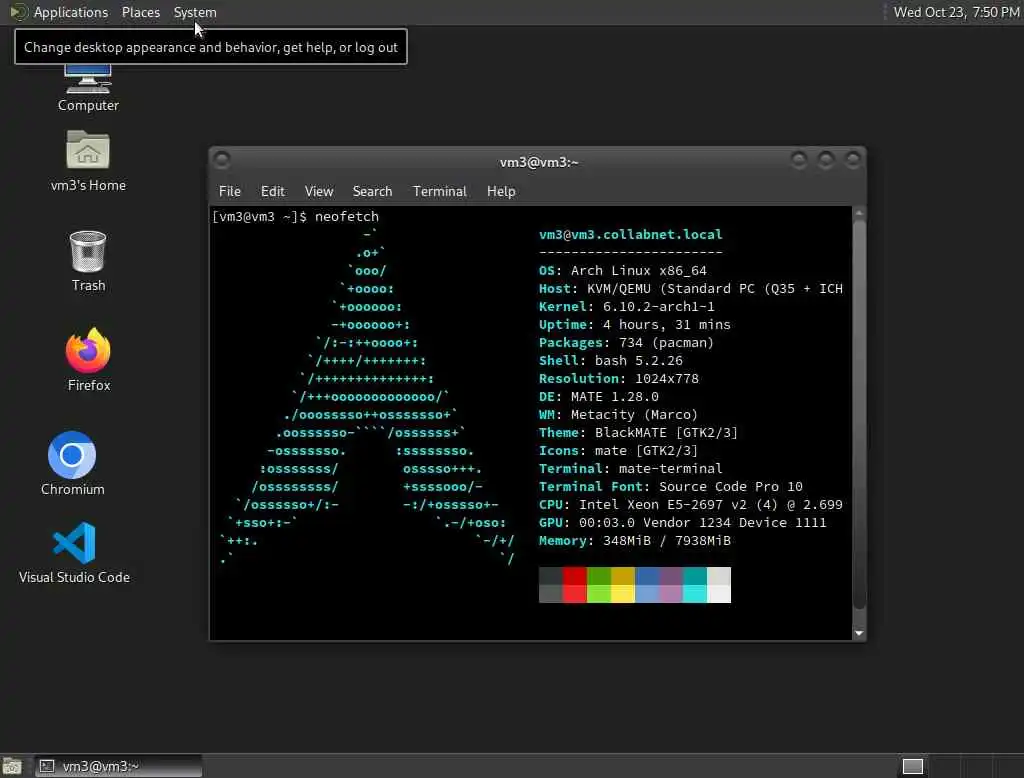
Task: Click the vm3@vm3:~ taskbar button
Action: point(118,766)
